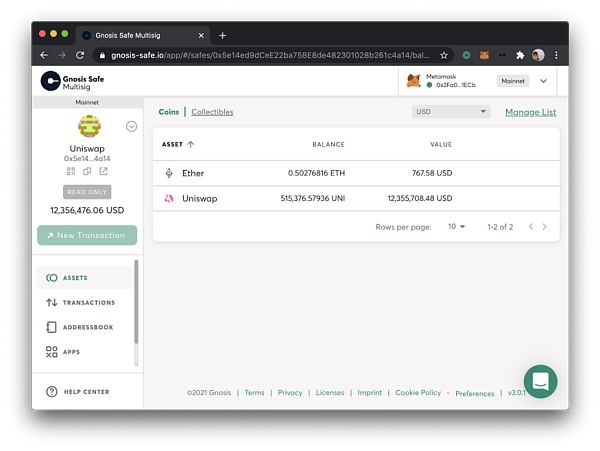Open the Privacy footer link
Viewport: 600px width, 451px height.
[x=290, y=393]
